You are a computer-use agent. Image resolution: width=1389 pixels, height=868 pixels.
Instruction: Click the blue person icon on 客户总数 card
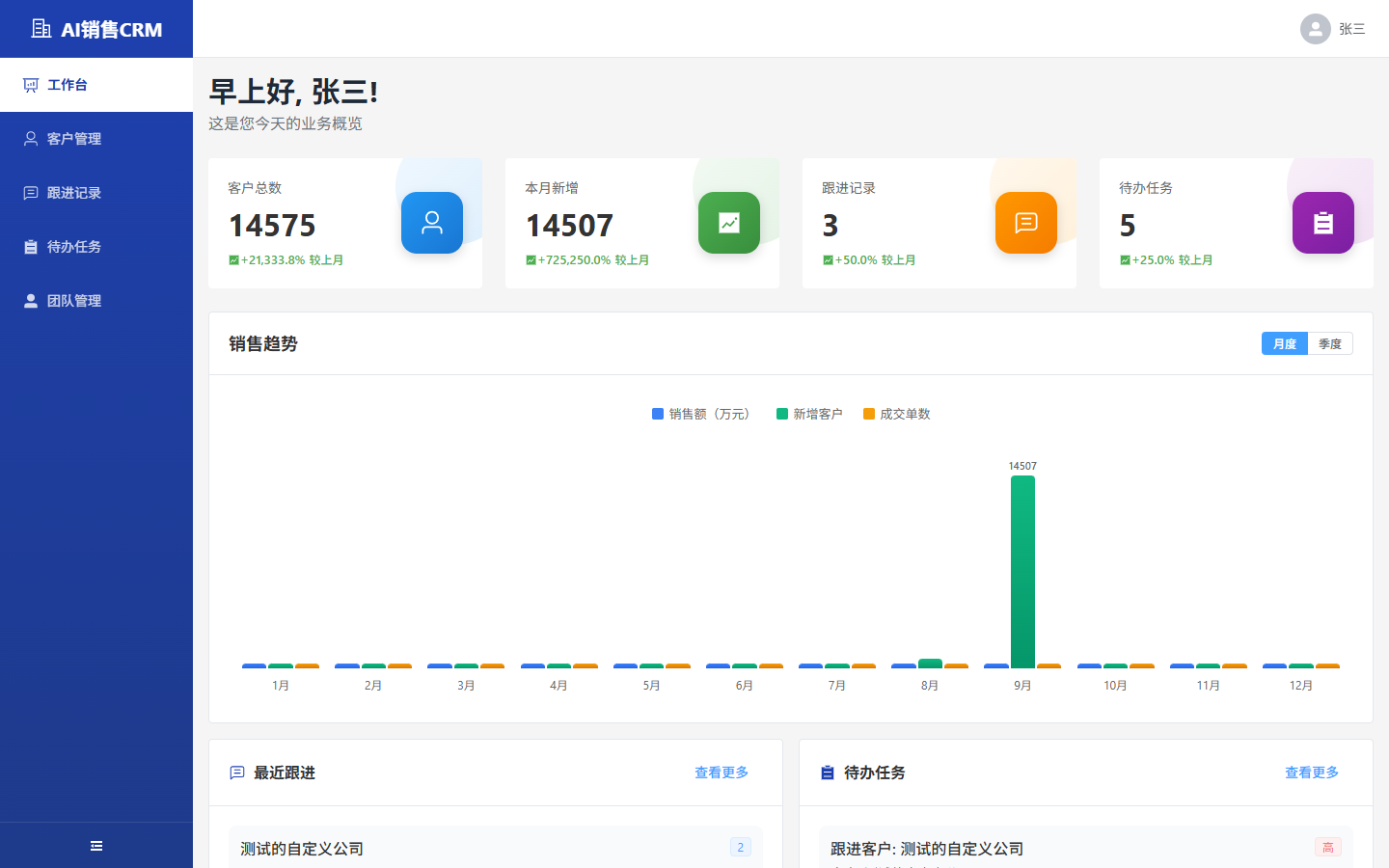point(432,223)
